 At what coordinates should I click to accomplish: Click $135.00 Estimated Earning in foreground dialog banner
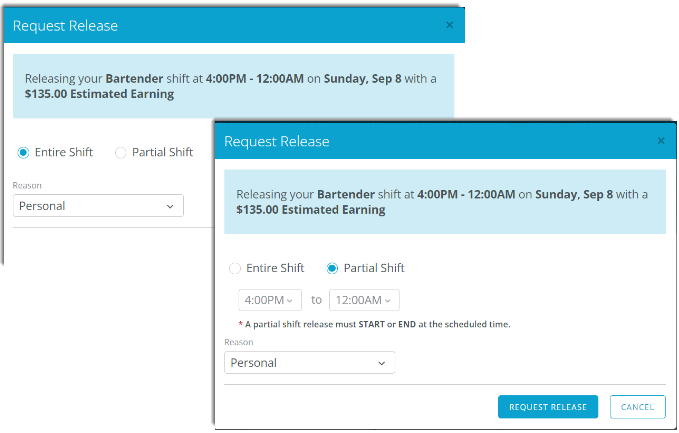(310, 211)
